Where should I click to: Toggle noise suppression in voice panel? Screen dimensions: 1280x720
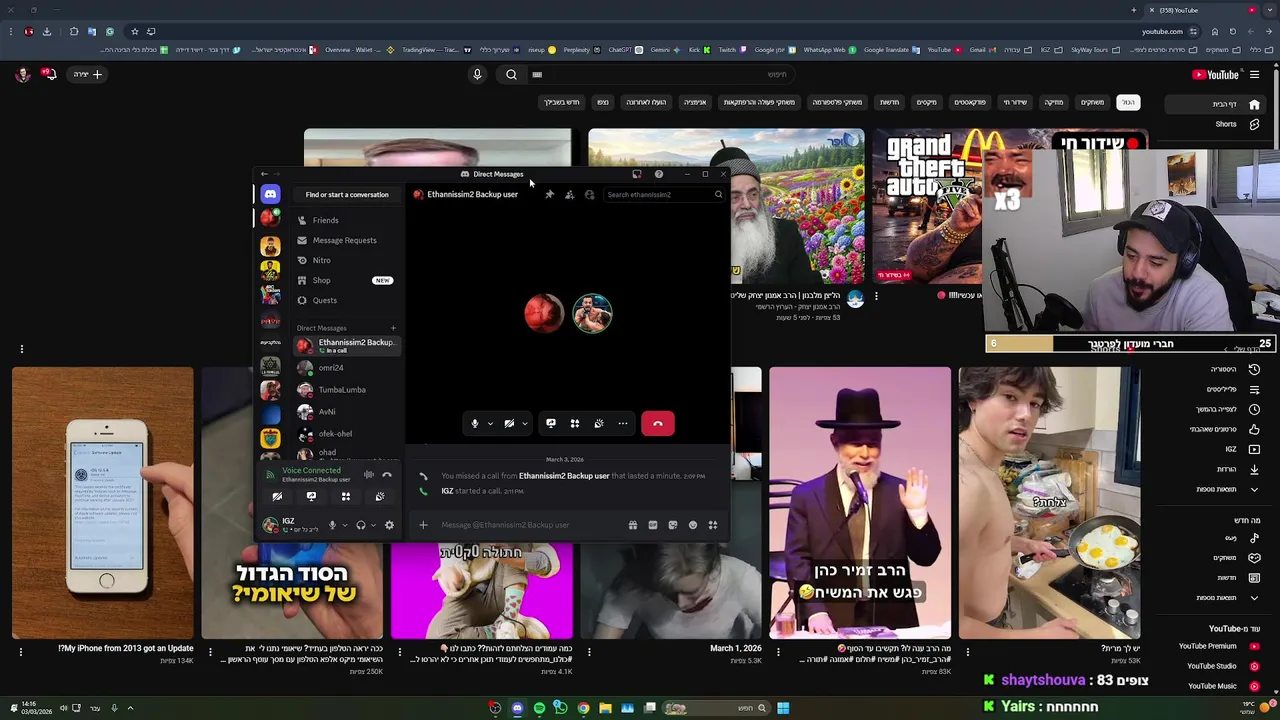coord(369,475)
